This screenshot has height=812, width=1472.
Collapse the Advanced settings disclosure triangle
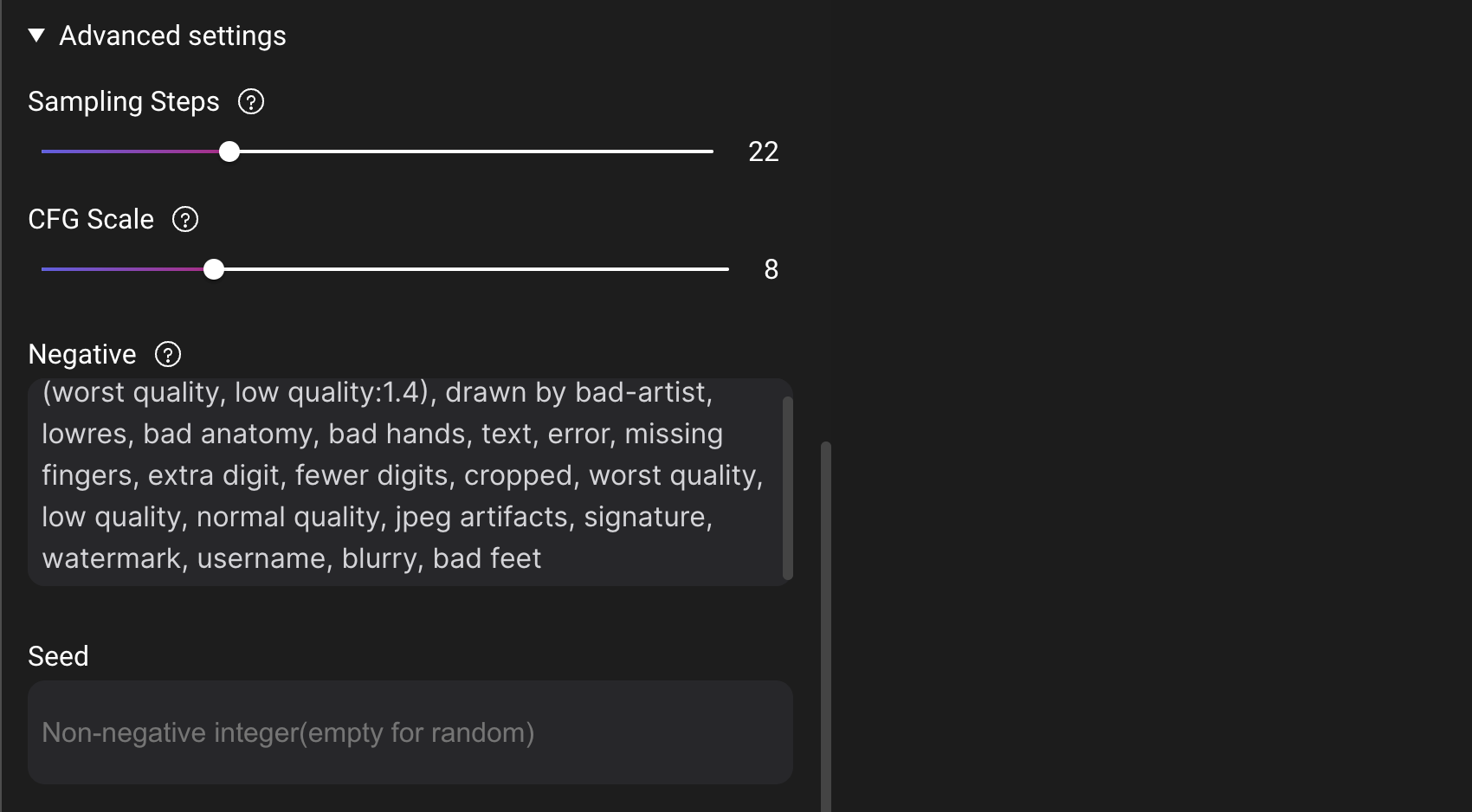click(36, 35)
